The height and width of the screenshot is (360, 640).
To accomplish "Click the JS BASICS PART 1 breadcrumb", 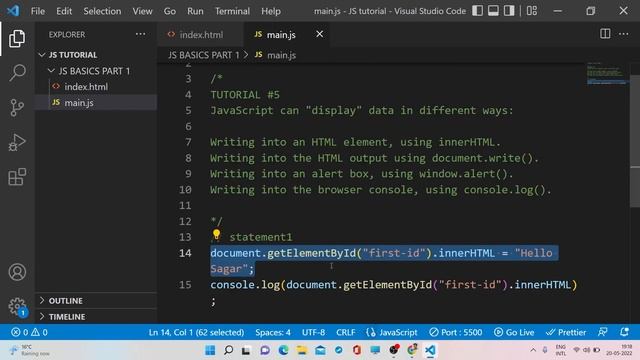I will point(204,55).
